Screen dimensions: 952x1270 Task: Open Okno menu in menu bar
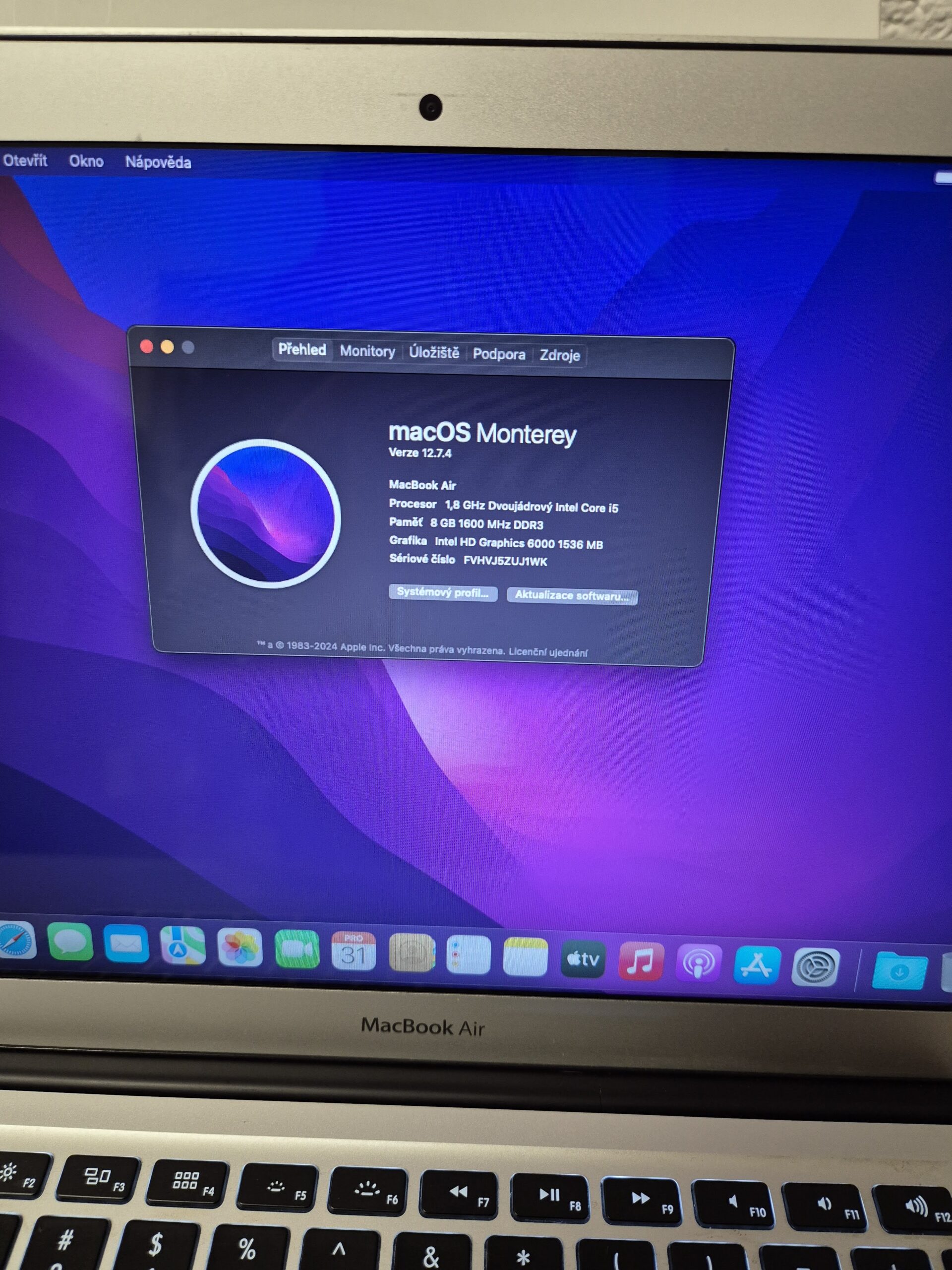point(86,161)
